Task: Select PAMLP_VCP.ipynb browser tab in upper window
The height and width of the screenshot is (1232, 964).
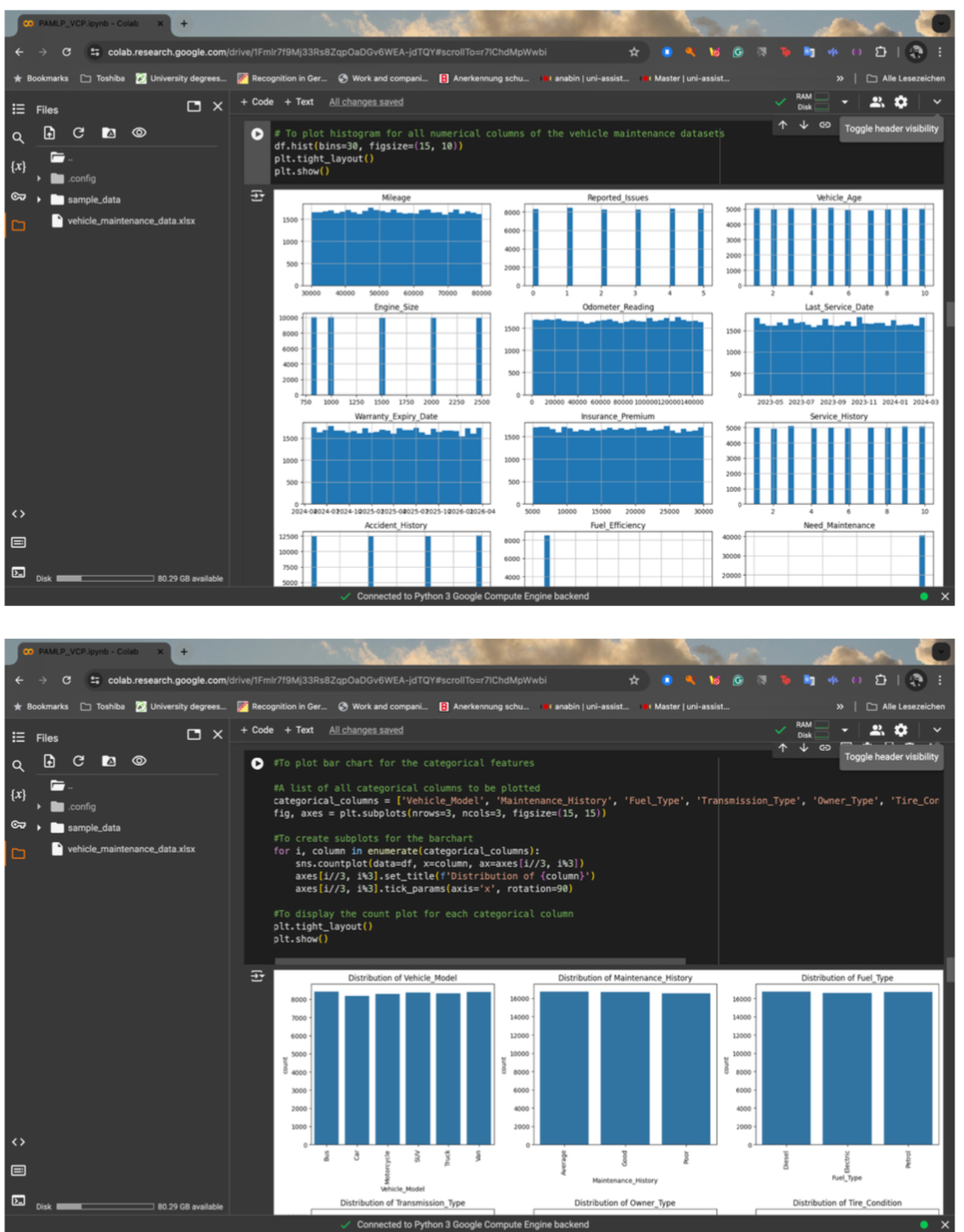Action: 89,23
